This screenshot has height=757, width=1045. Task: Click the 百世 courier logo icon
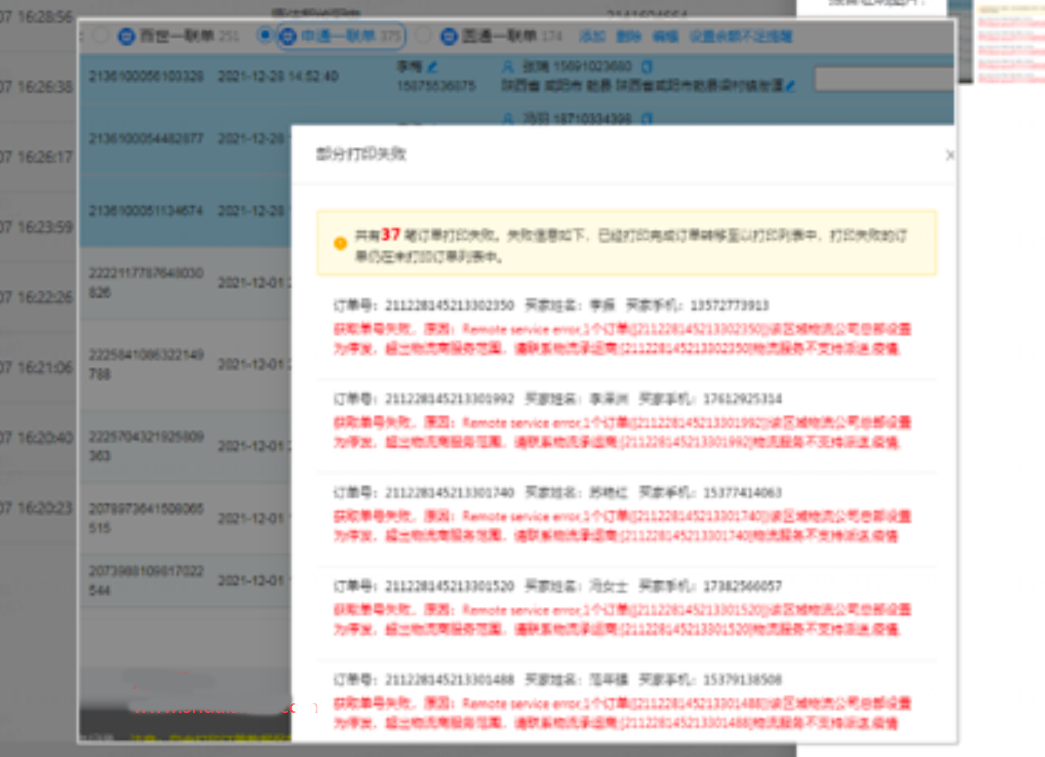point(126,36)
